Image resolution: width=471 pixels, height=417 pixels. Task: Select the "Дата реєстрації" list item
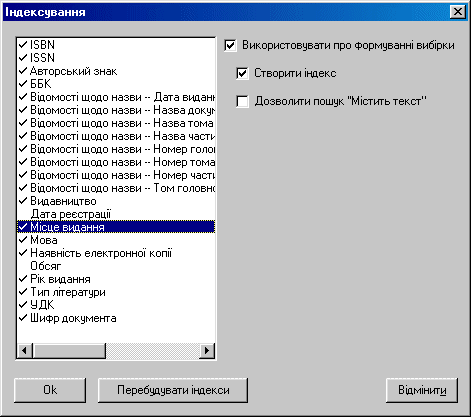(116, 214)
